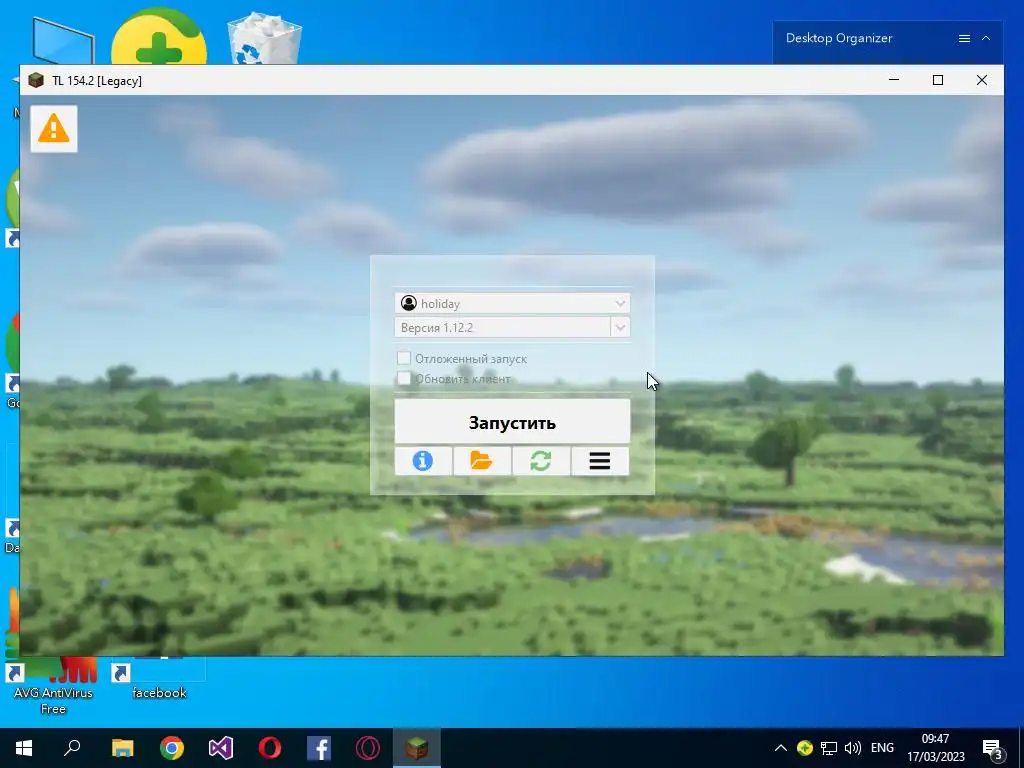Switch the ENG input language indicator
1024x768 pixels.
pyautogui.click(x=882, y=748)
